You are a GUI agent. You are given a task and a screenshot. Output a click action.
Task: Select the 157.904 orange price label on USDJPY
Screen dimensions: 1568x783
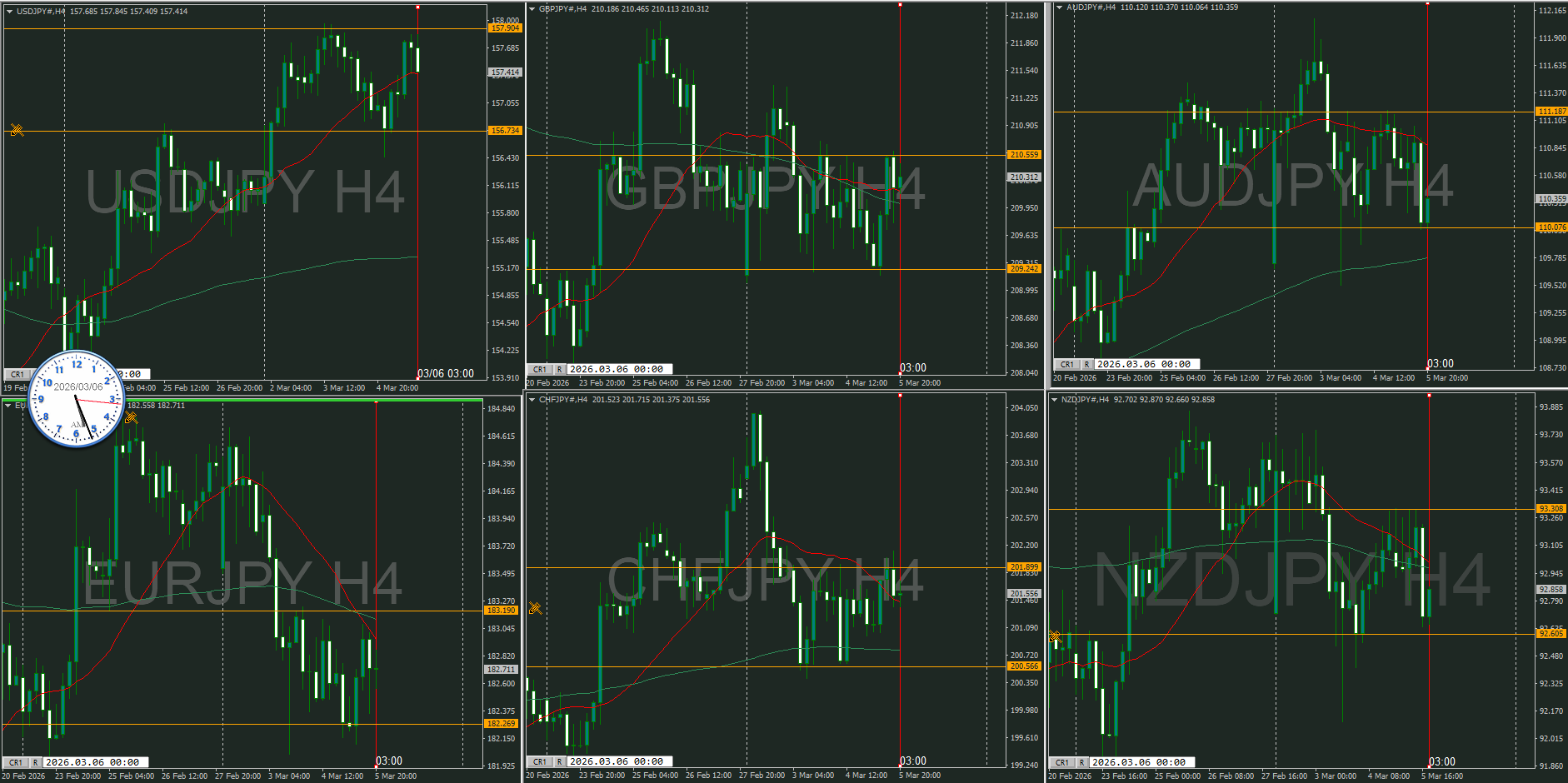[x=505, y=28]
